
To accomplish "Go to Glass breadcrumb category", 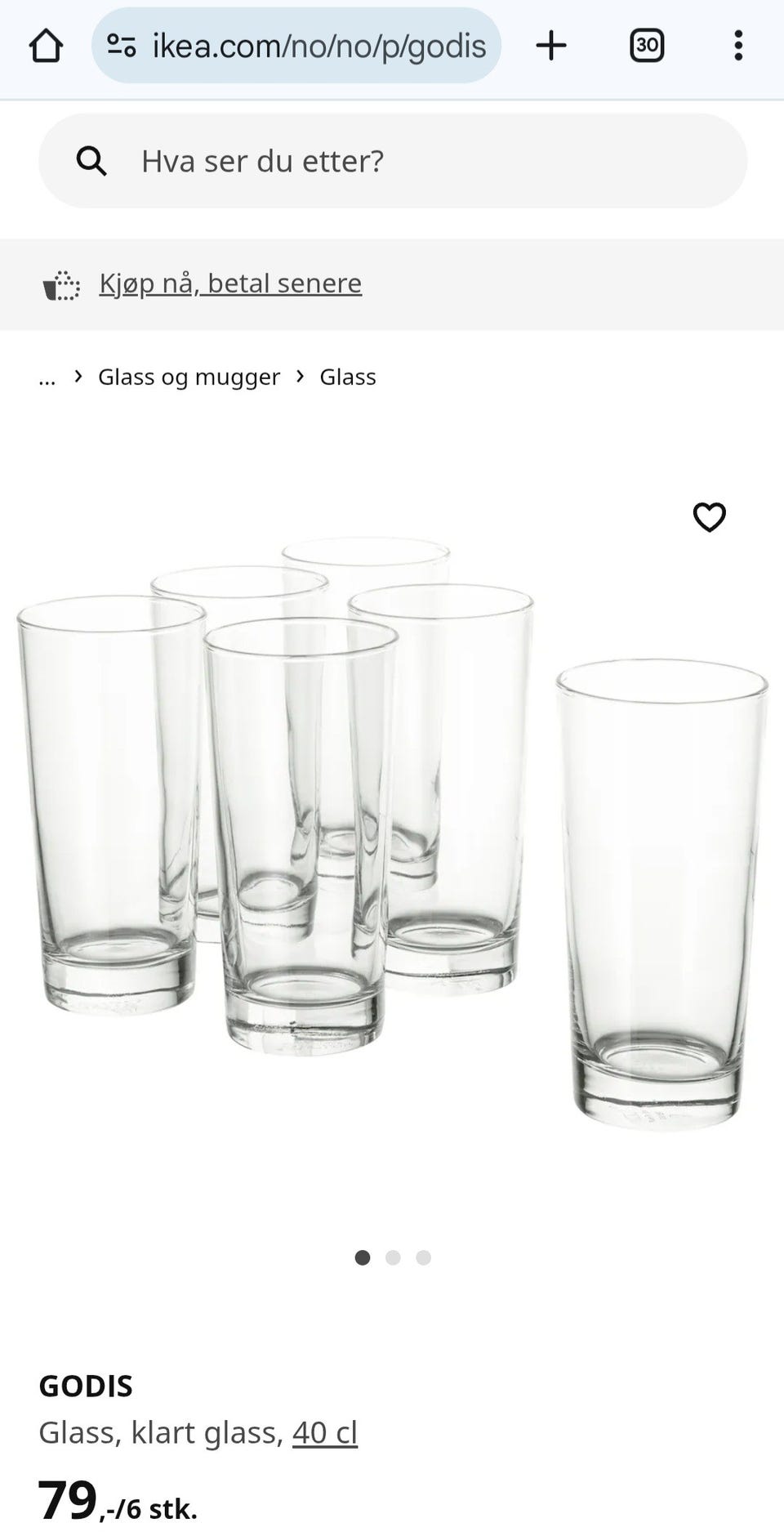I will 348,377.
